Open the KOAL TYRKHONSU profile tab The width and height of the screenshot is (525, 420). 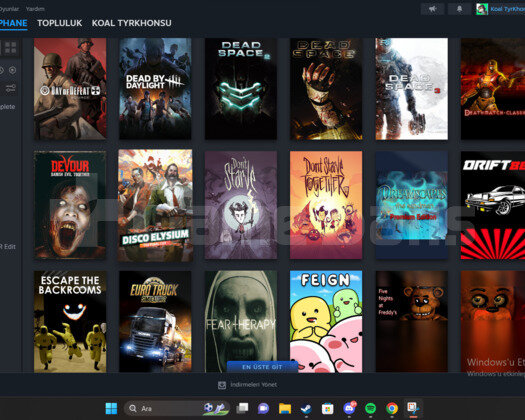[x=132, y=23]
